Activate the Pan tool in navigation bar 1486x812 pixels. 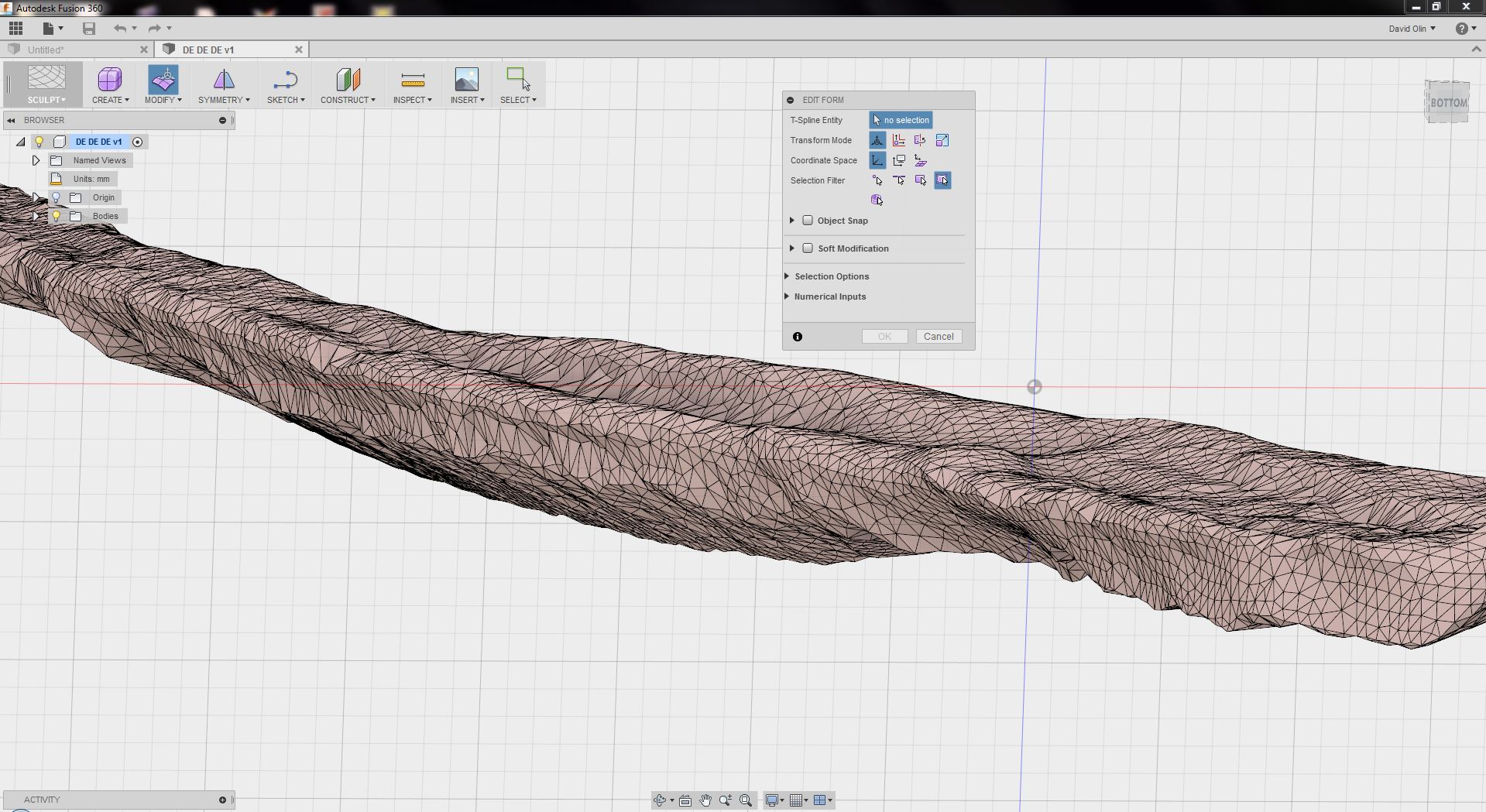705,800
